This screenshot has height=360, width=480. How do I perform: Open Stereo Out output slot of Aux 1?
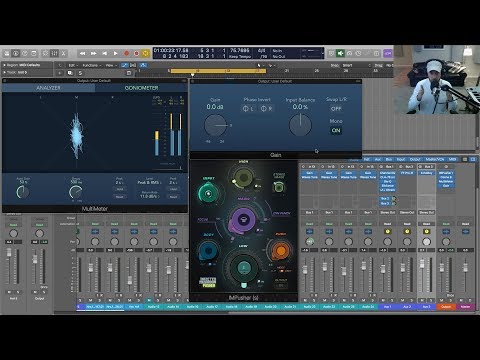pos(388,212)
